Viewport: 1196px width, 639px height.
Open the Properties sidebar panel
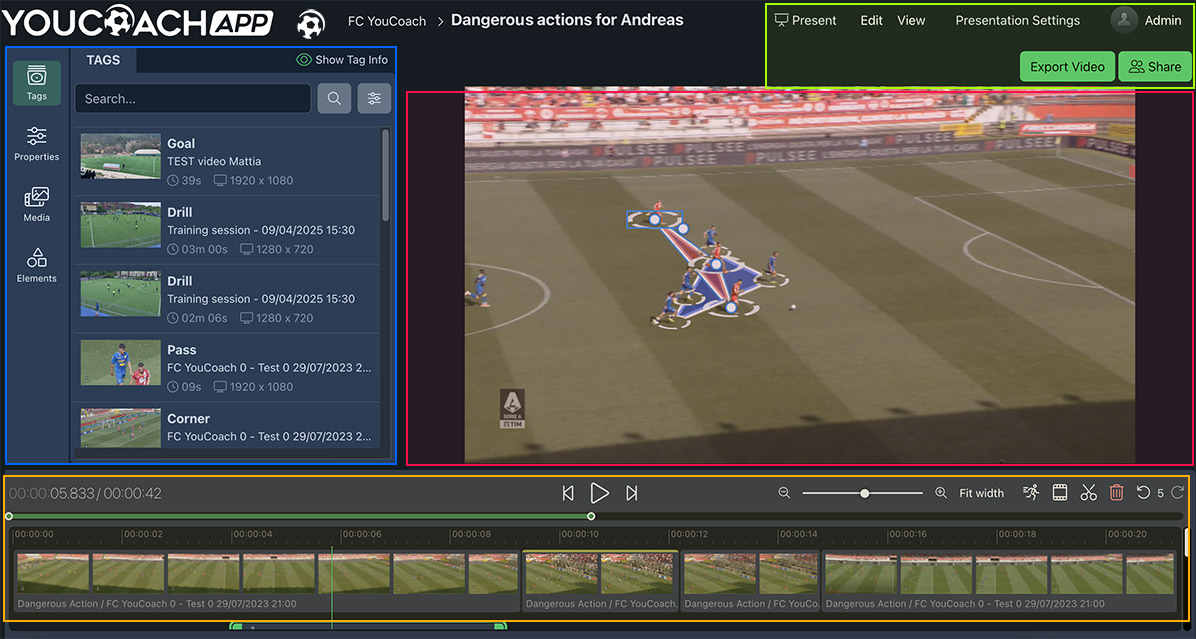pyautogui.click(x=37, y=143)
